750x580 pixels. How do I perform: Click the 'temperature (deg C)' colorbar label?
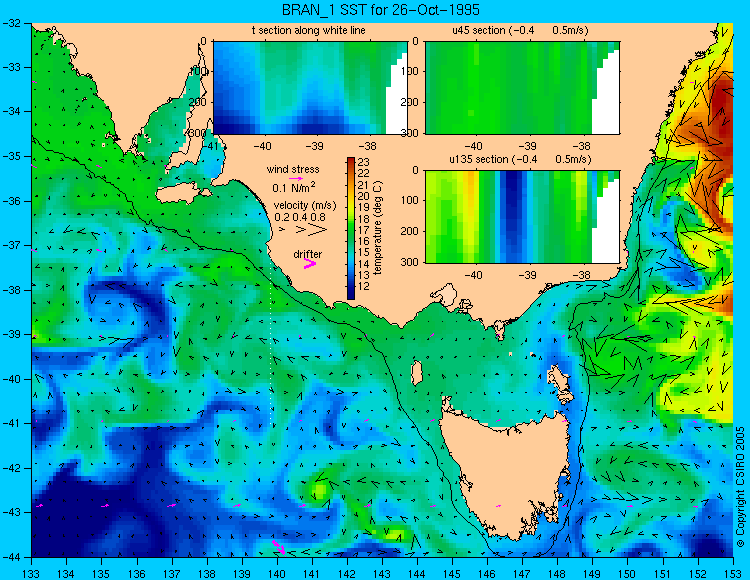[378, 228]
